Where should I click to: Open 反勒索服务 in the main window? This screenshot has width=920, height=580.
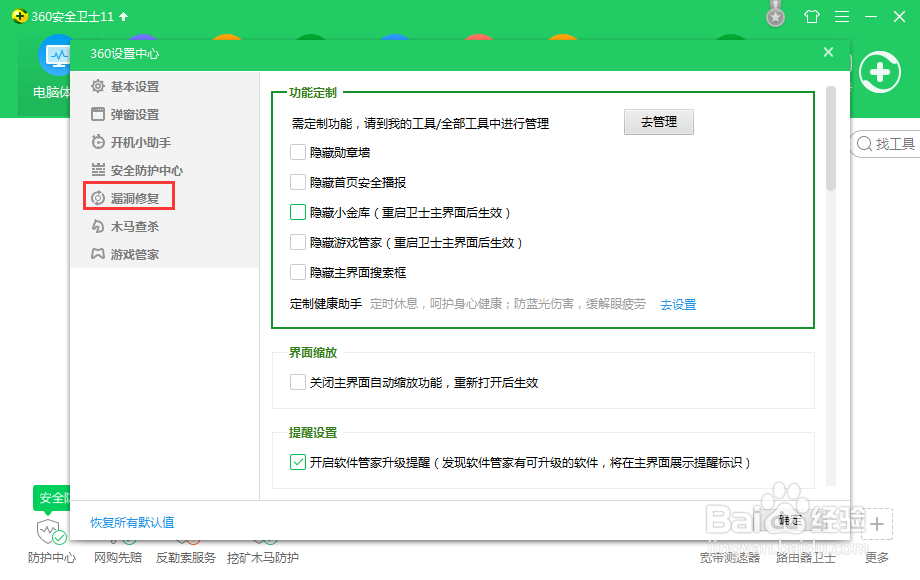(x=185, y=558)
